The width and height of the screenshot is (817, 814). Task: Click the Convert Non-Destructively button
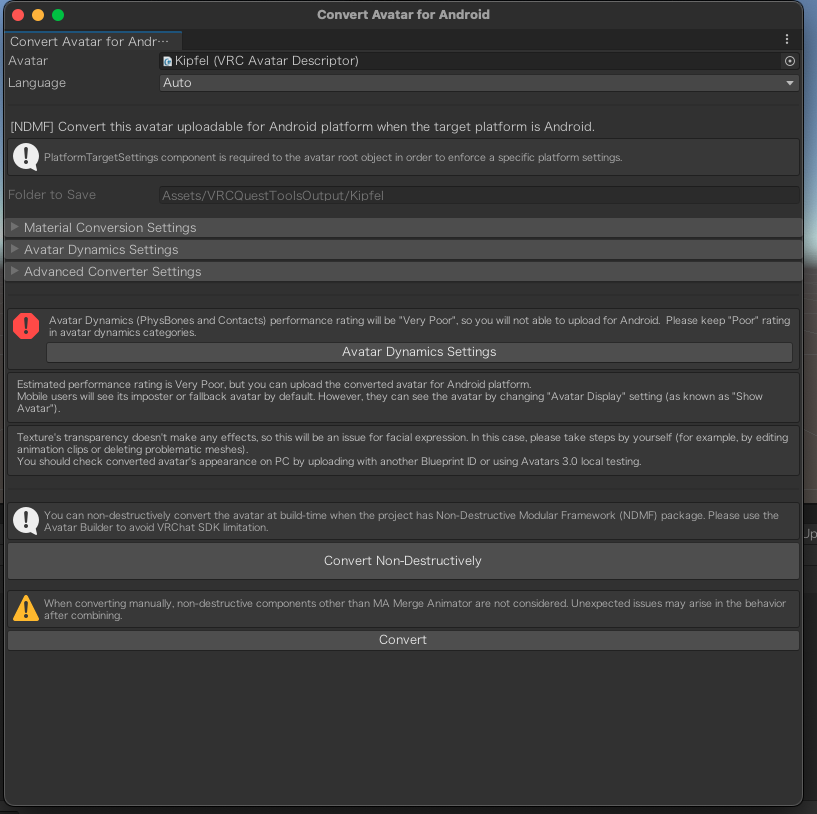[x=403, y=561]
